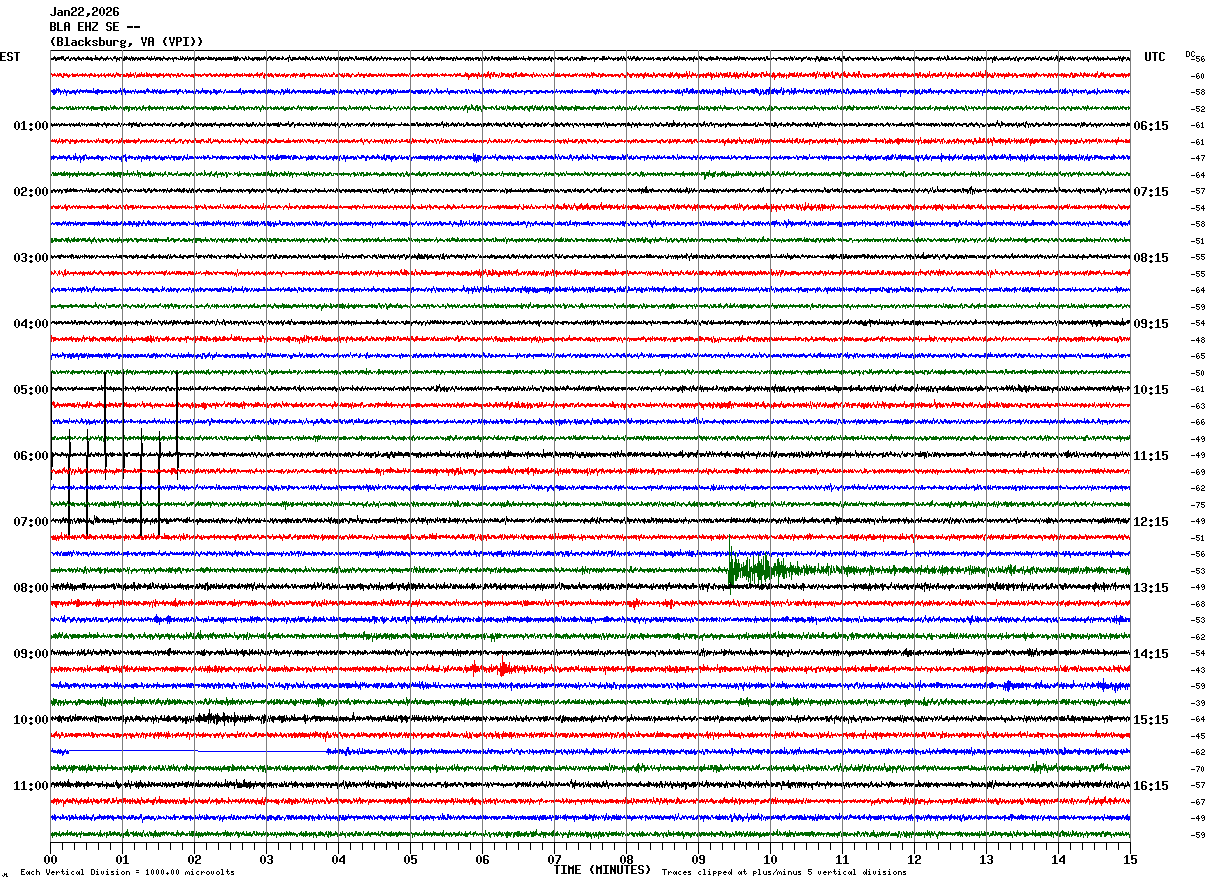
Task: Click the "EST" timezone label
Action: pyautogui.click(x=9, y=57)
